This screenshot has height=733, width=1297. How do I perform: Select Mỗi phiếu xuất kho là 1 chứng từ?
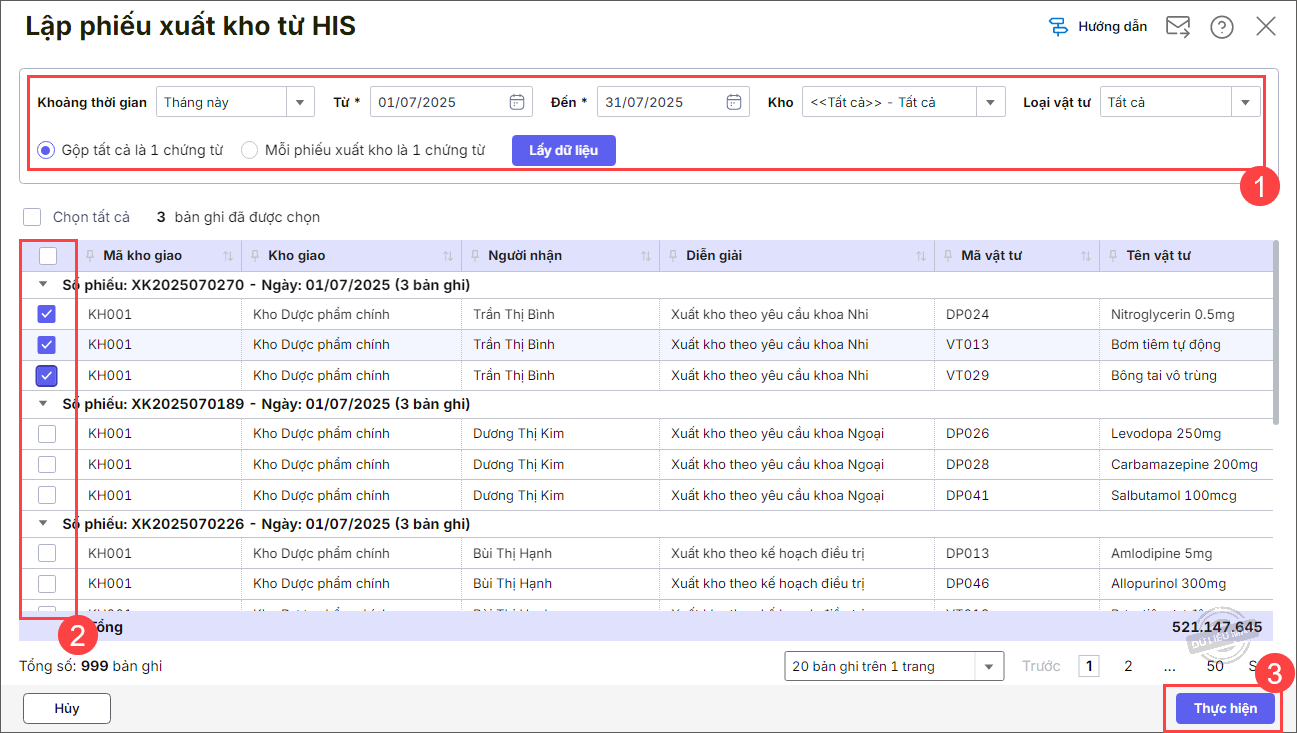(x=250, y=150)
